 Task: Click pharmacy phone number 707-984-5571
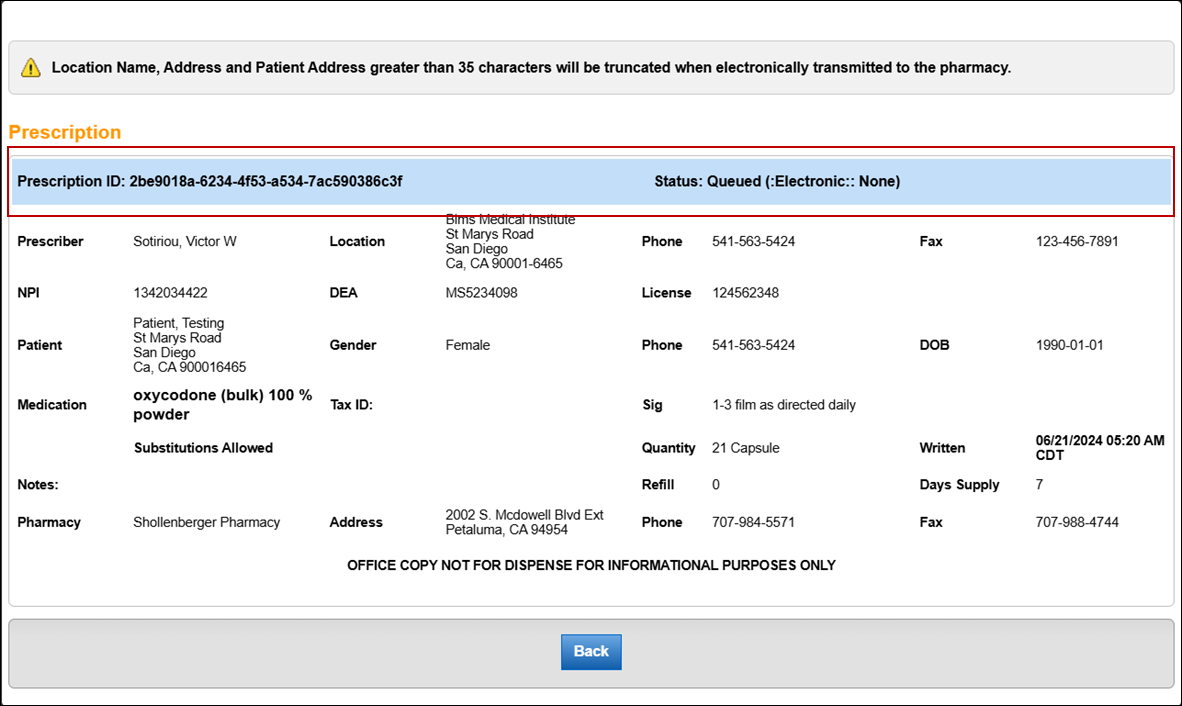(753, 522)
